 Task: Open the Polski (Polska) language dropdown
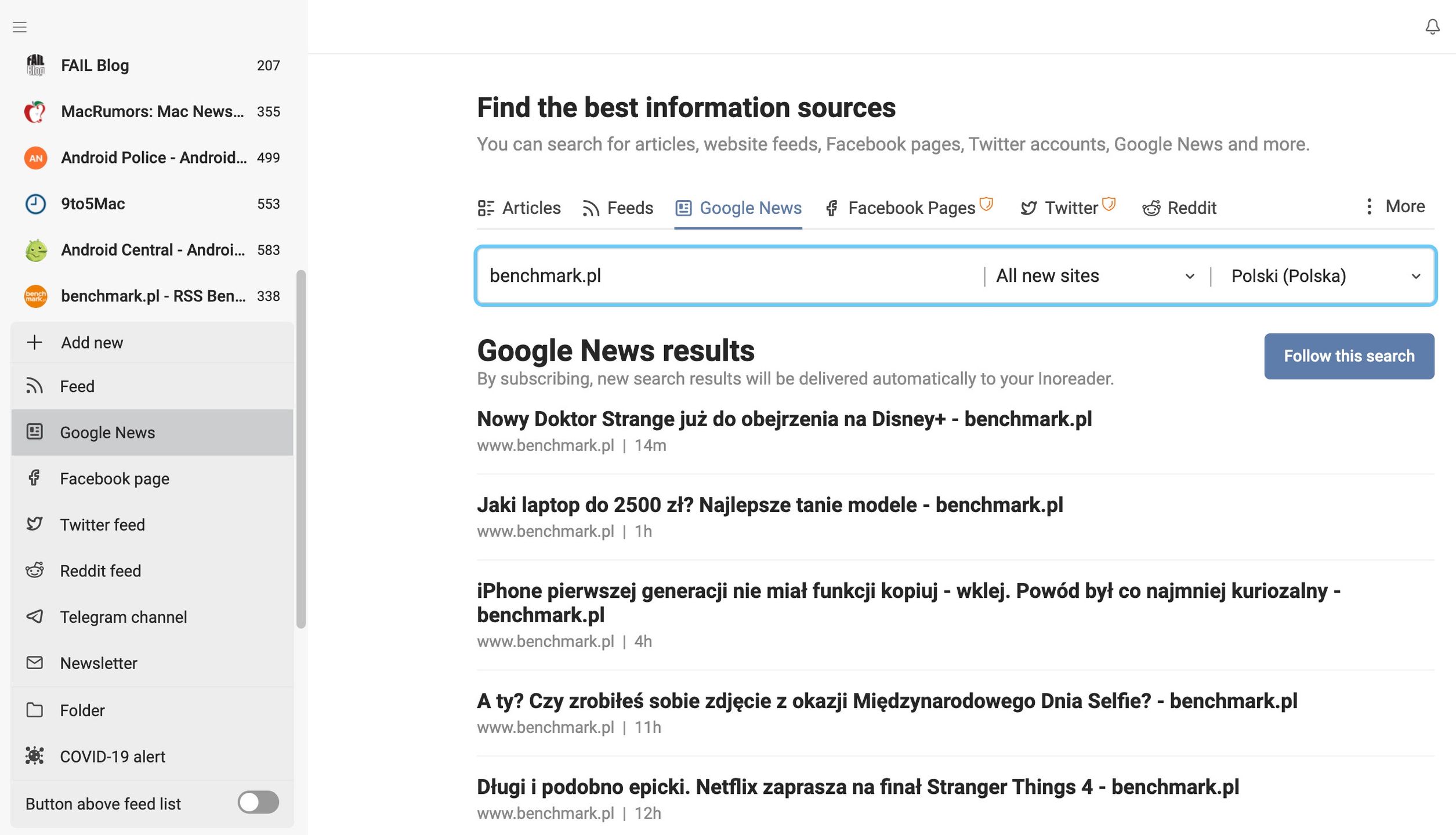click(x=1325, y=275)
